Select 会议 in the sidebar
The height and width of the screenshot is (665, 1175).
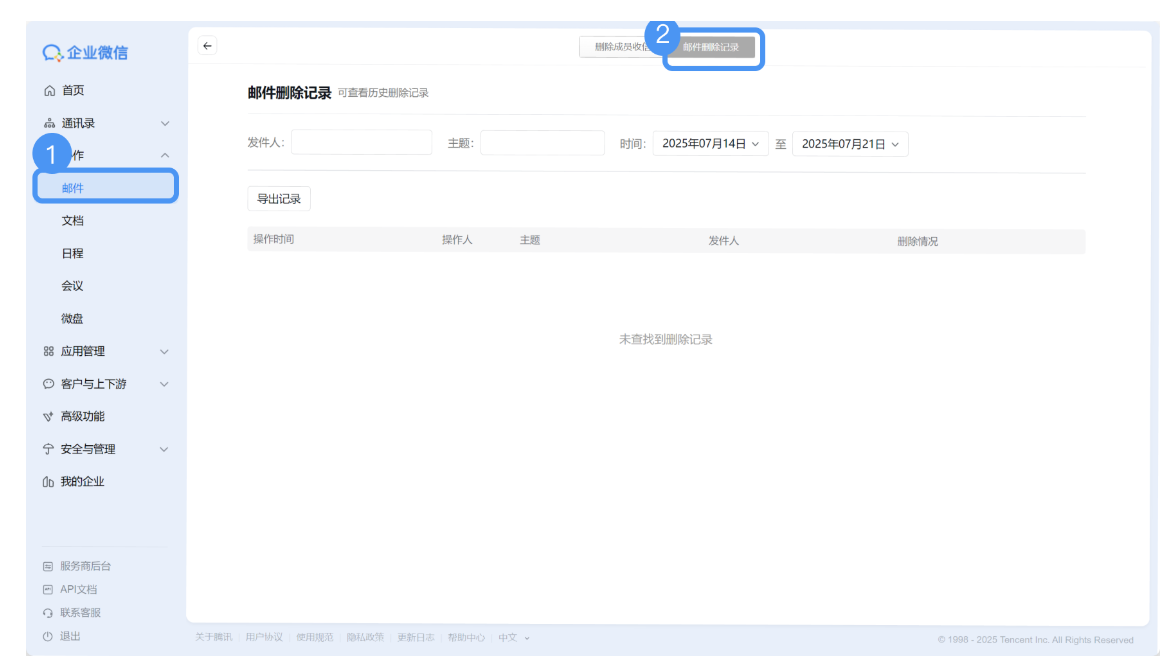73,286
